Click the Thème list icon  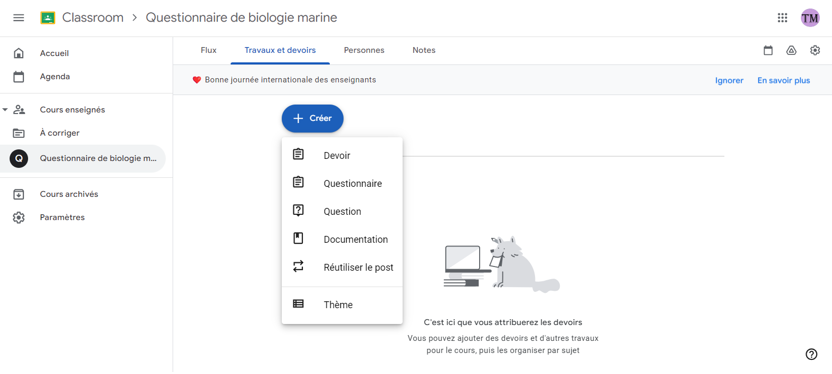tap(298, 304)
